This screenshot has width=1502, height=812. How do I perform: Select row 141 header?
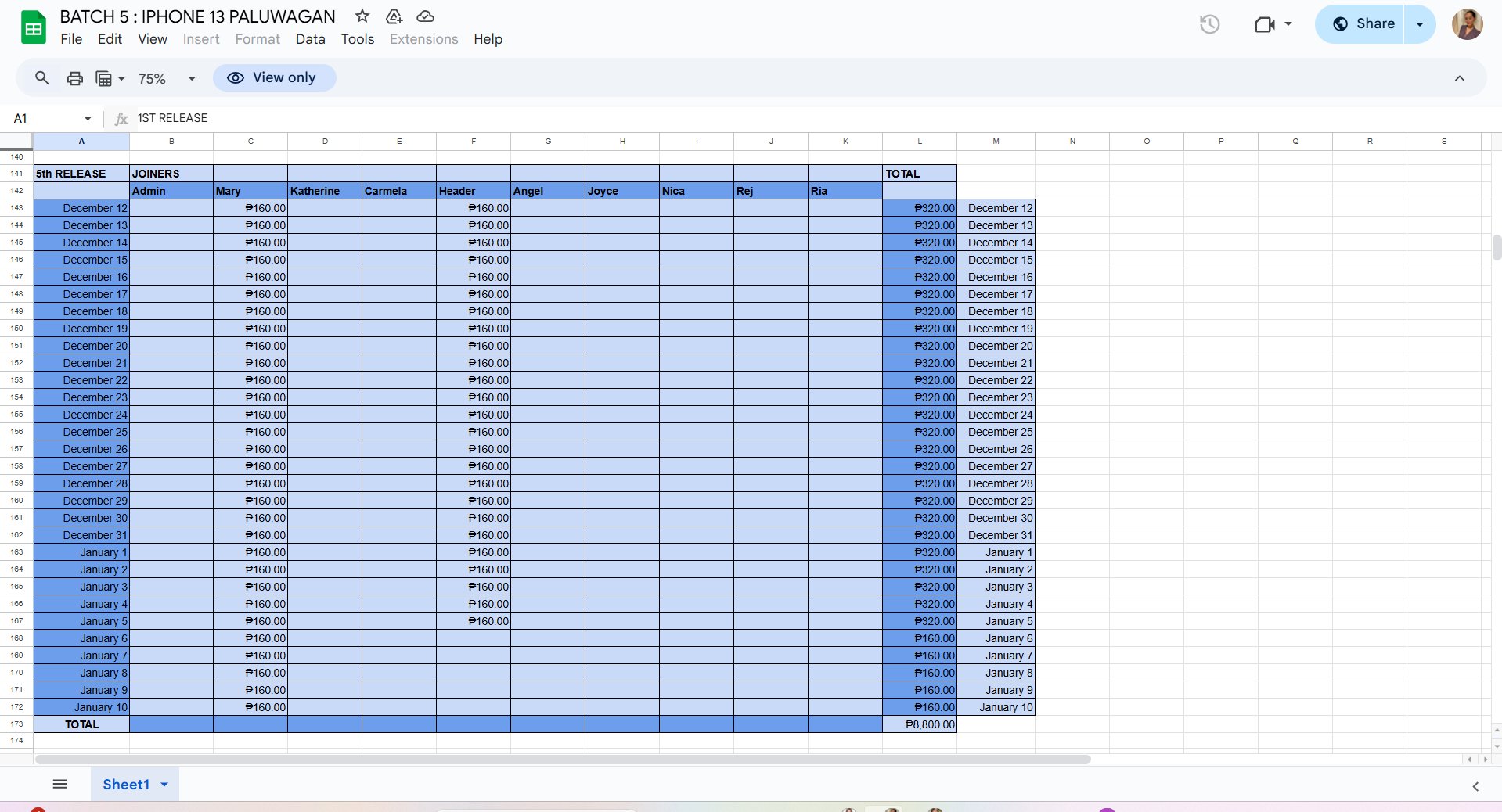[x=16, y=174]
